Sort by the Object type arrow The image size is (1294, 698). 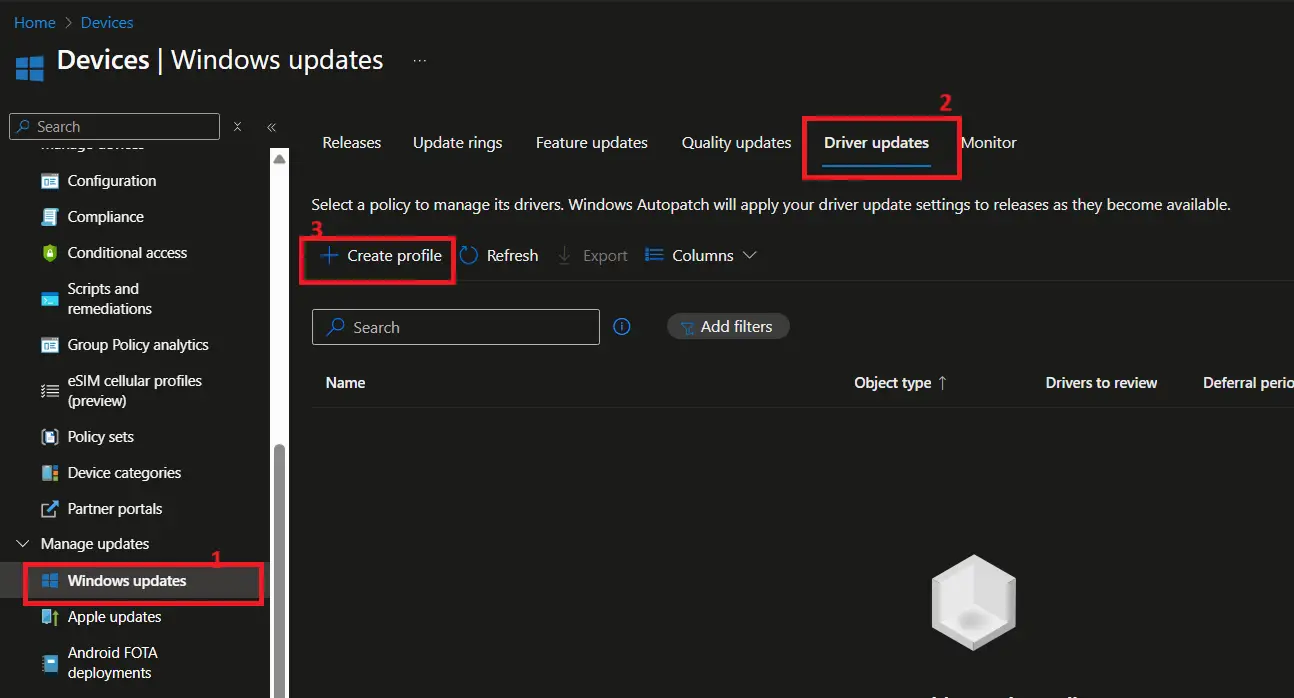pos(942,383)
